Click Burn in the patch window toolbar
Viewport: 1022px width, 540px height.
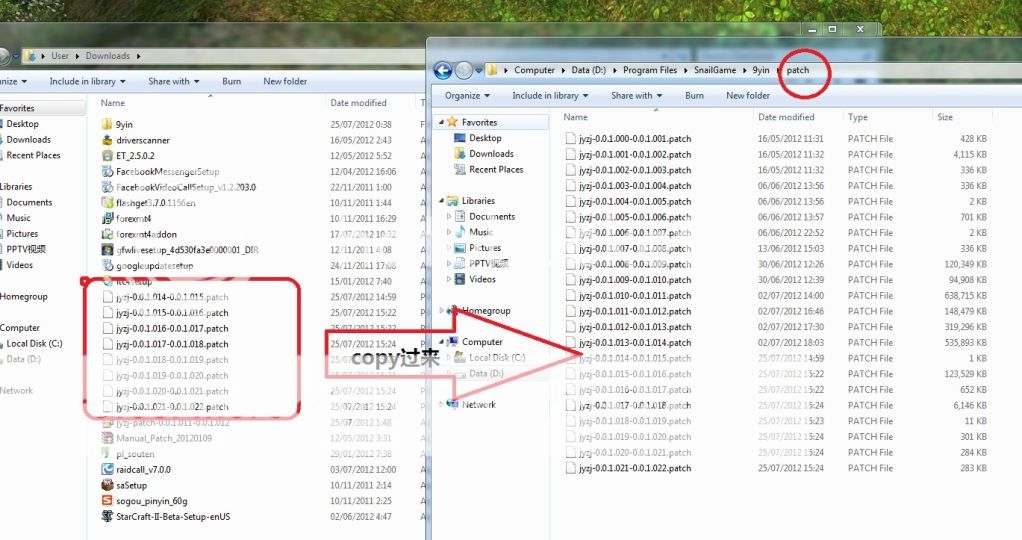point(694,96)
